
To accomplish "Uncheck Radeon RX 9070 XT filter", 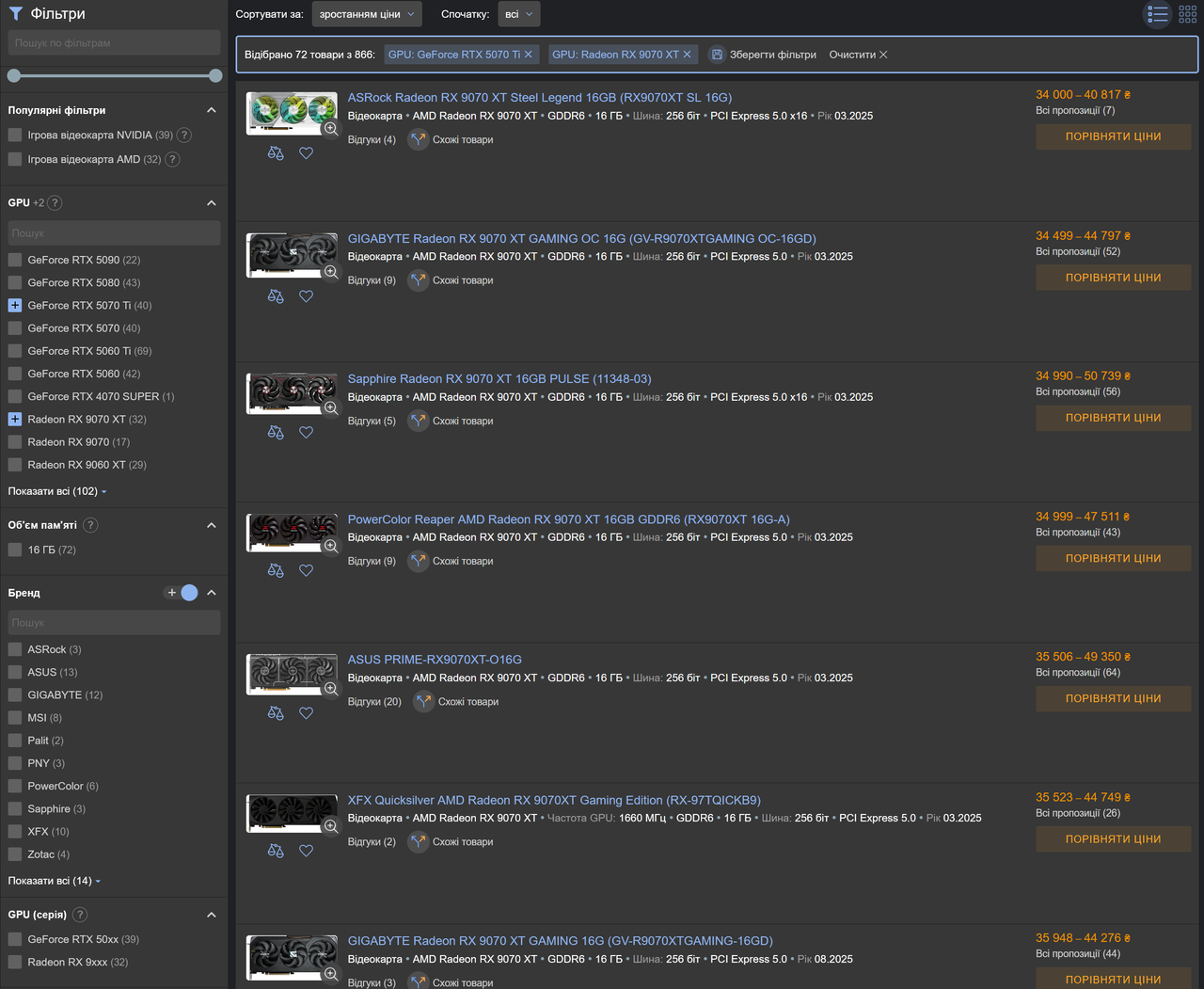I will (x=15, y=419).
